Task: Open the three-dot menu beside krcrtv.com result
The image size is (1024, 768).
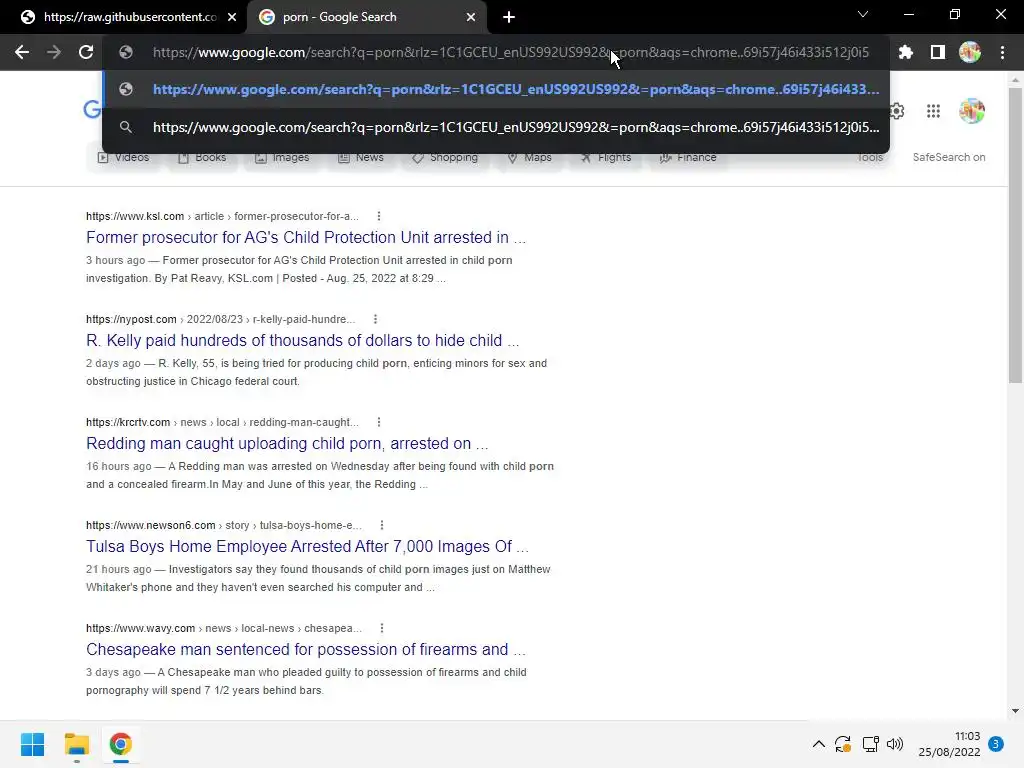Action: coord(379,423)
